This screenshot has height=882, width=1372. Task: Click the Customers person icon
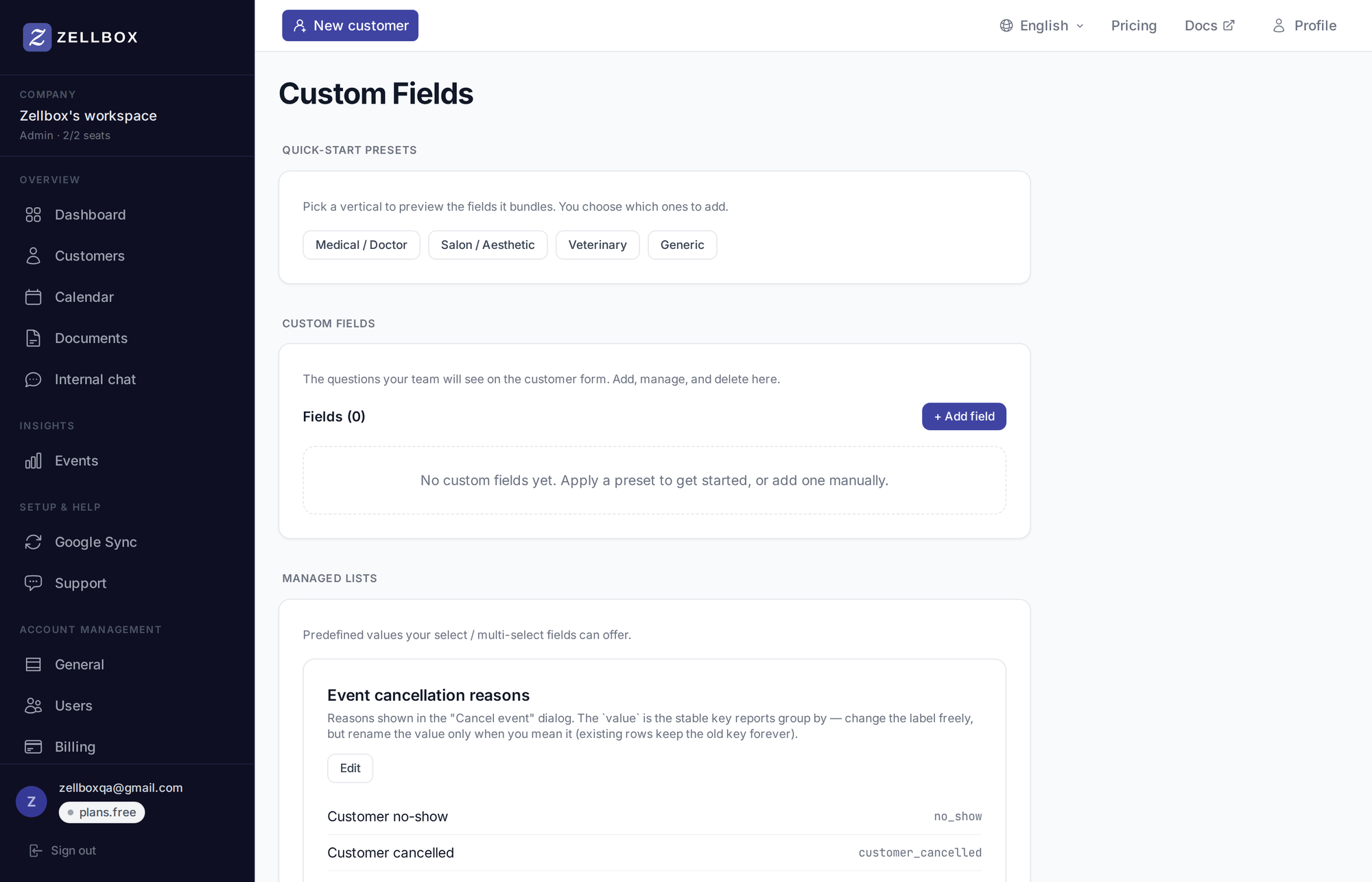point(33,256)
